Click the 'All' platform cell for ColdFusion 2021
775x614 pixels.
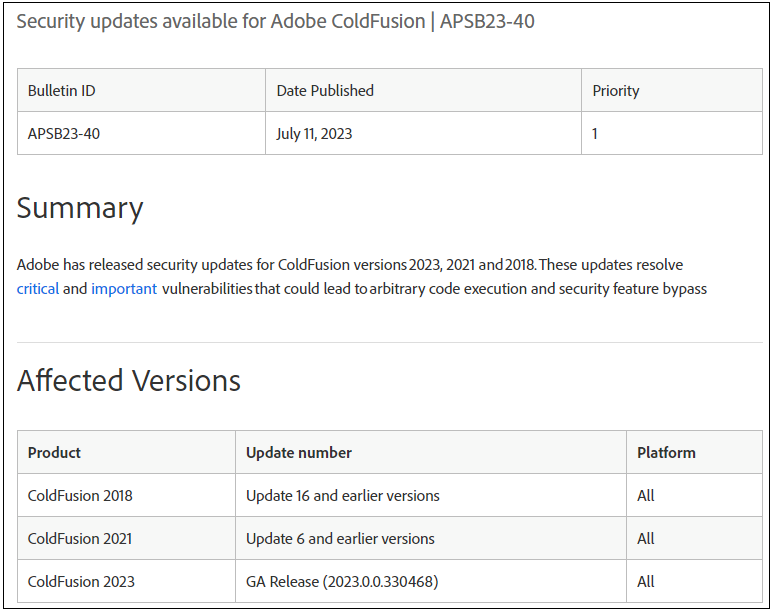click(x=694, y=538)
